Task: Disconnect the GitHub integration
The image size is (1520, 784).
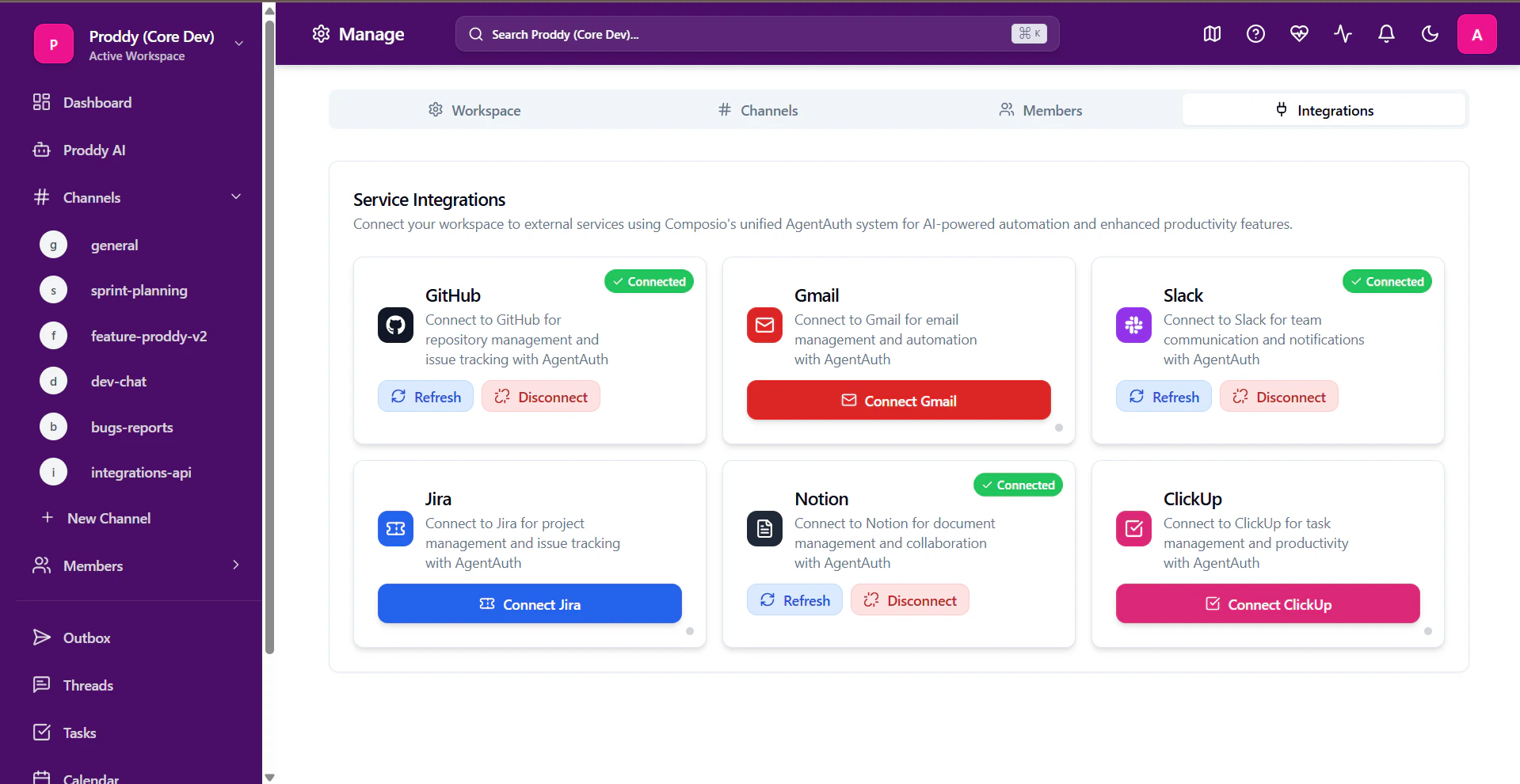Action: [x=541, y=396]
